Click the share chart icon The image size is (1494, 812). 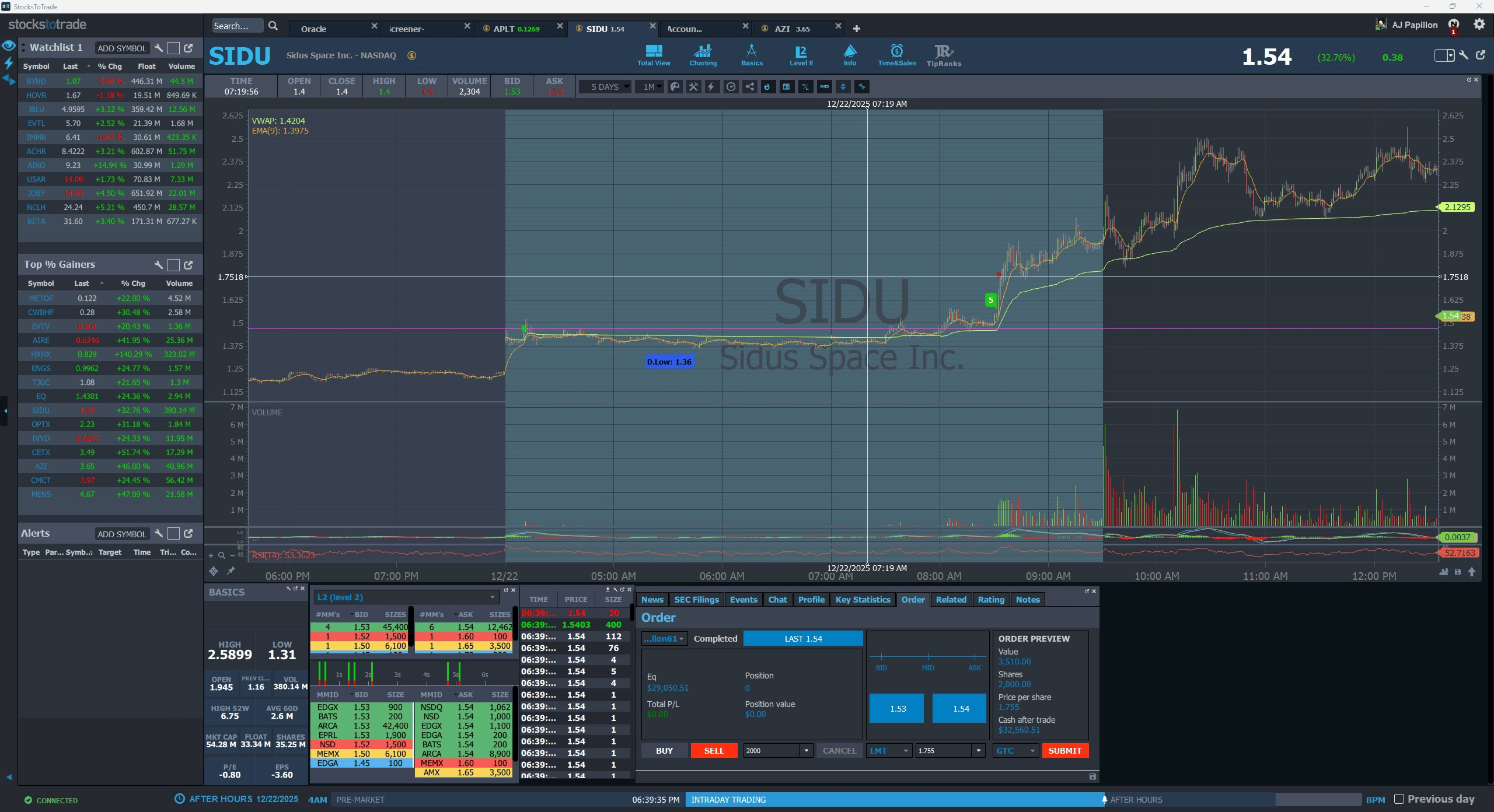(x=749, y=87)
